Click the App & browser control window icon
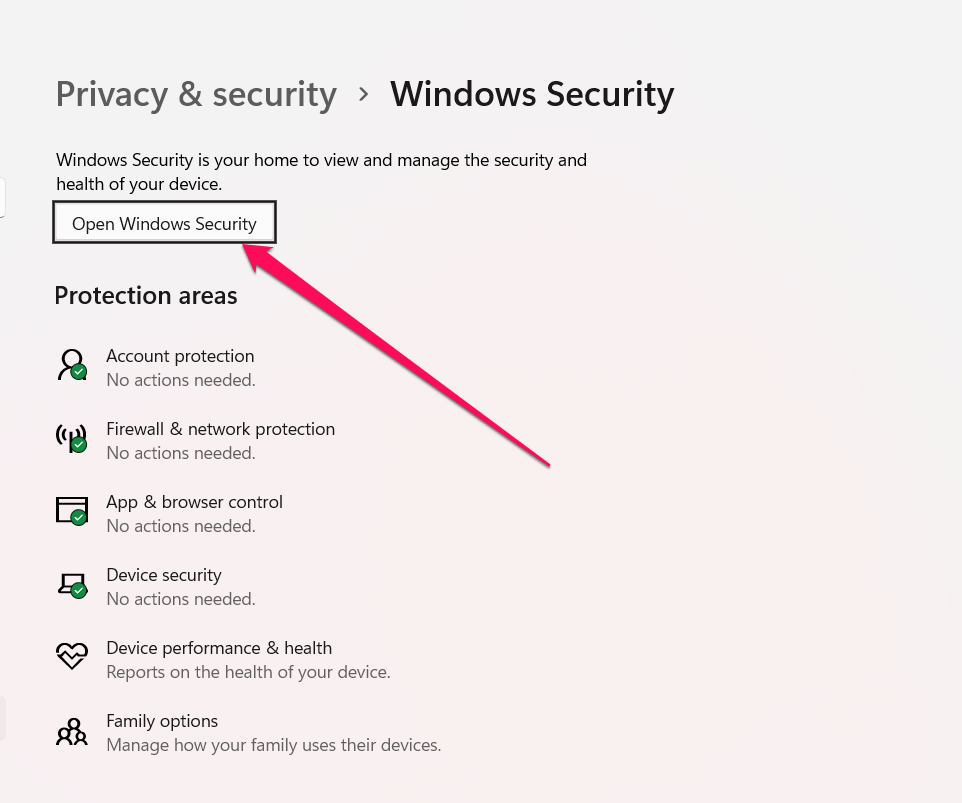The image size is (962, 803). point(72,511)
